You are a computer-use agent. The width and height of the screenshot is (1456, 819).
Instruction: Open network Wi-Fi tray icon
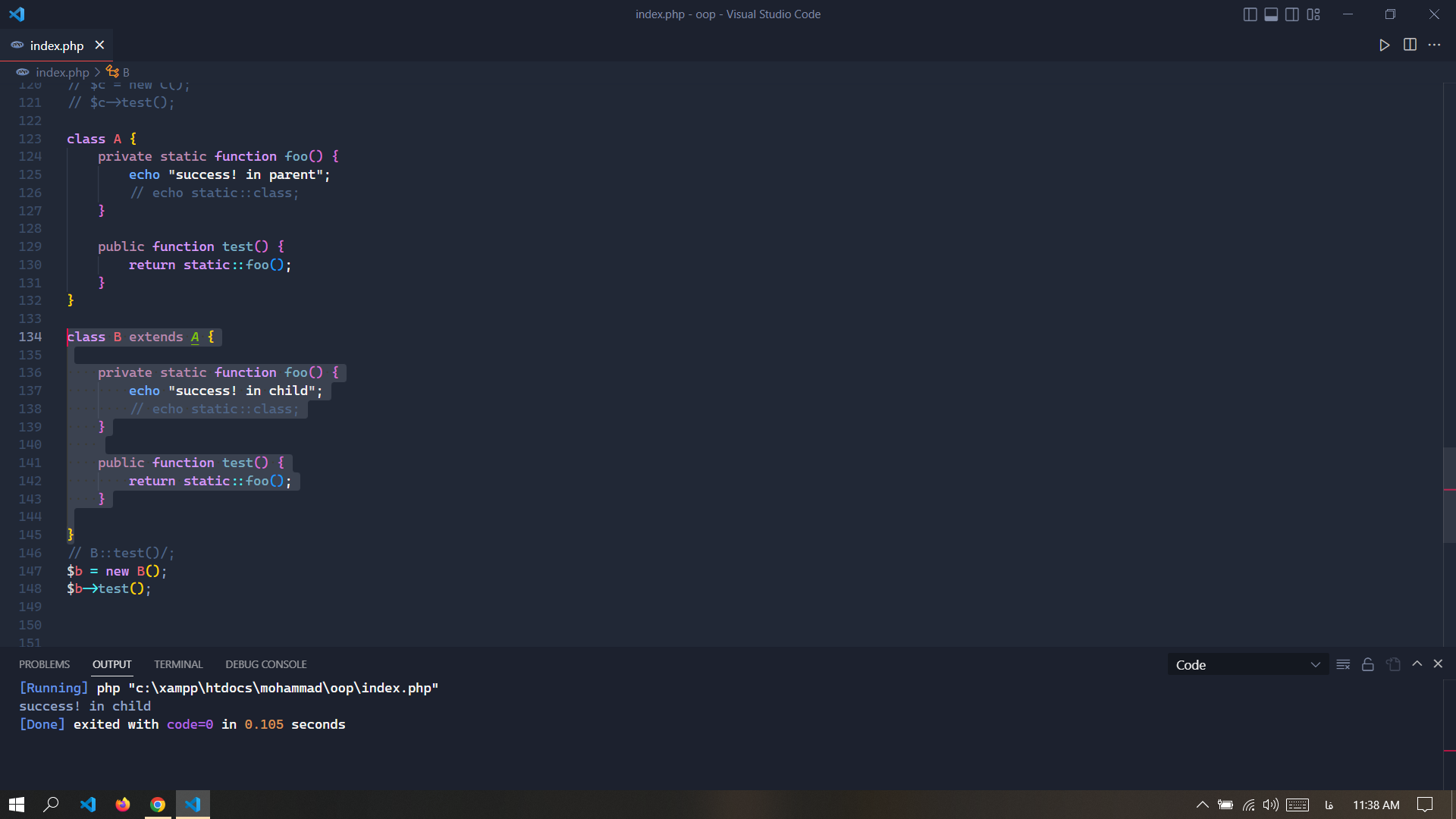1248,805
